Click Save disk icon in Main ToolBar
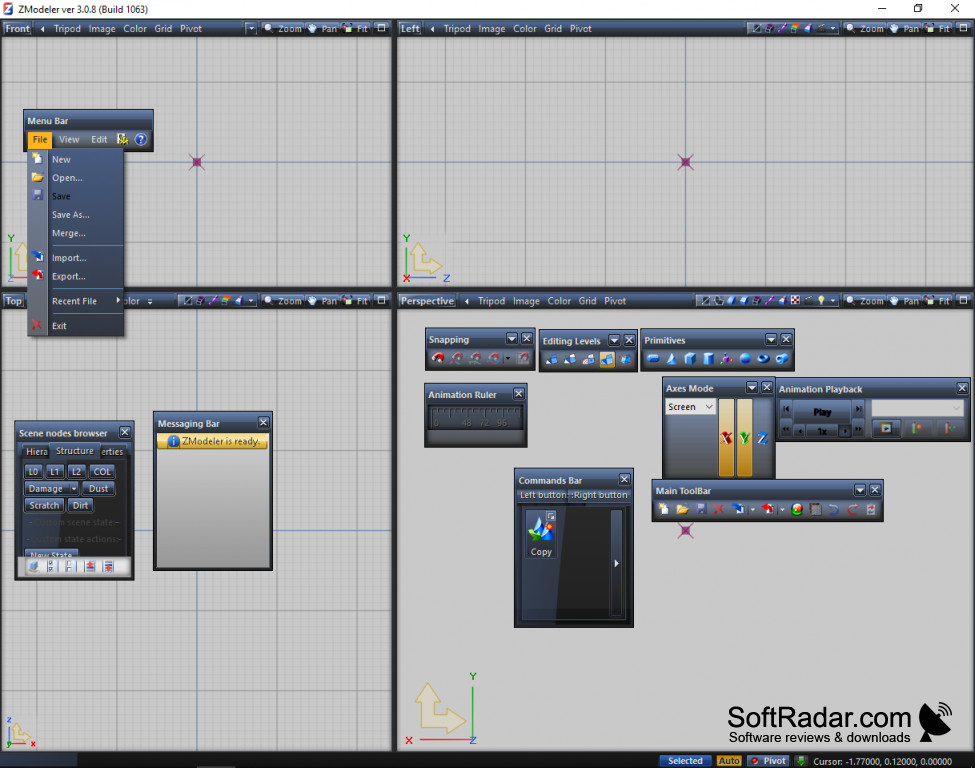 [x=701, y=509]
